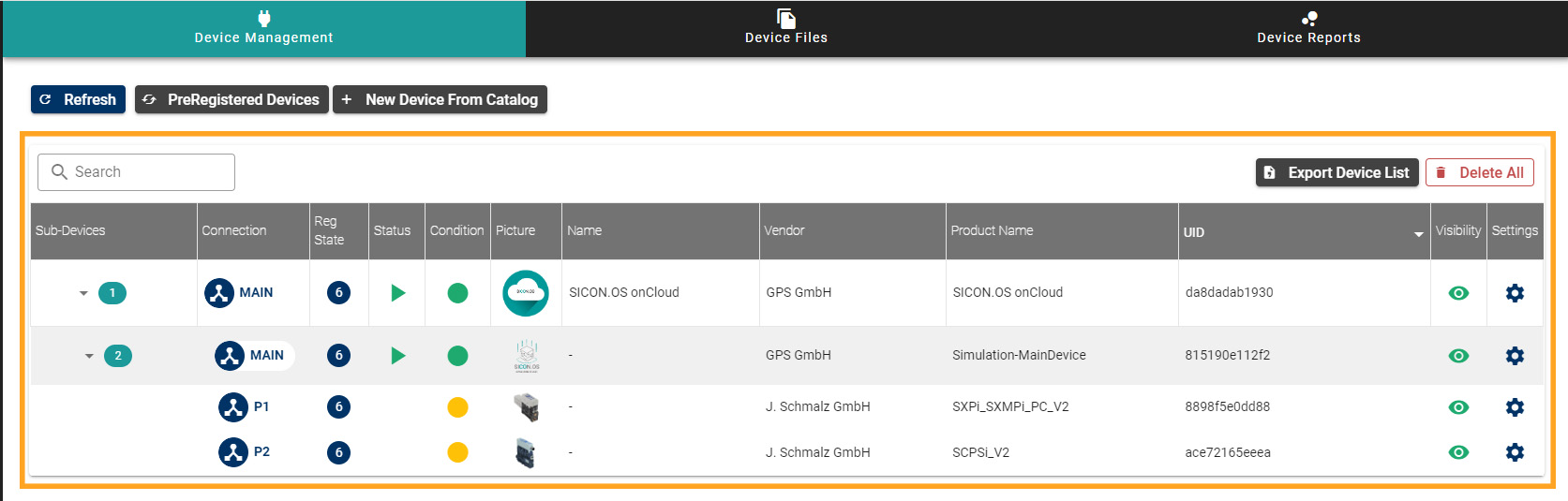Switch to the Device Reports tab
The height and width of the screenshot is (501, 1568).
(x=1308, y=28)
